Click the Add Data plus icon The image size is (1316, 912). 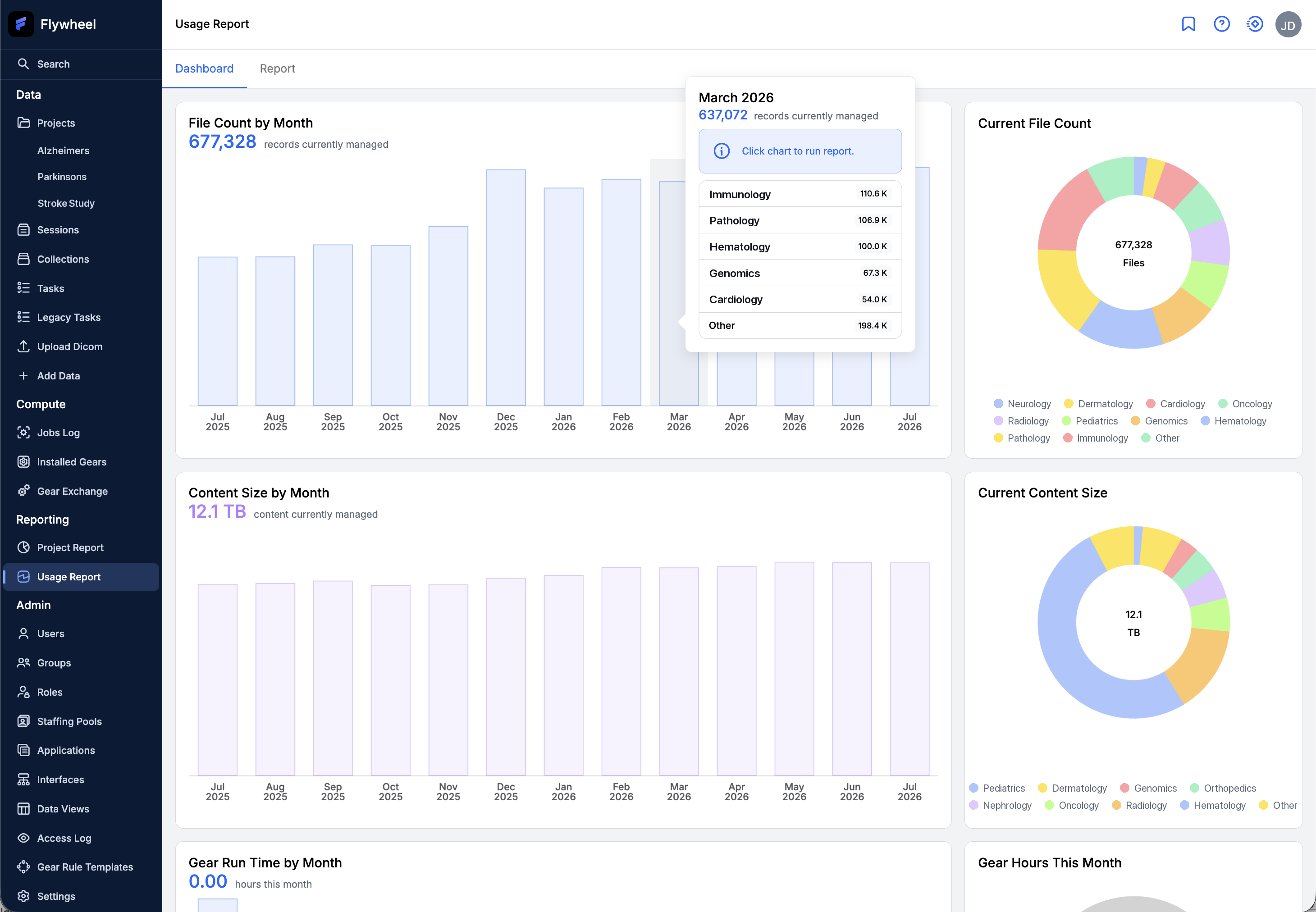[x=23, y=375]
